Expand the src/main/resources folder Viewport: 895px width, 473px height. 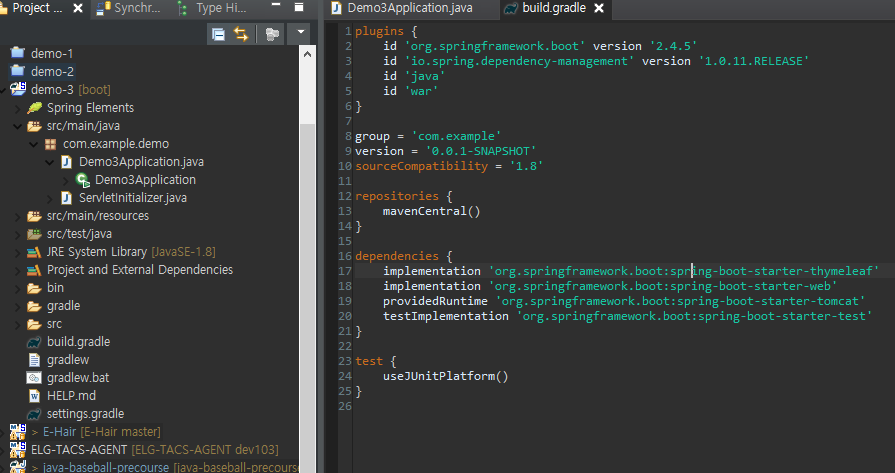click(x=17, y=216)
